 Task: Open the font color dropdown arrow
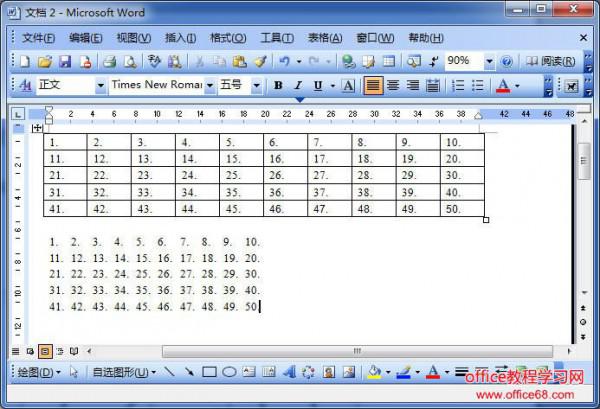click(517, 85)
